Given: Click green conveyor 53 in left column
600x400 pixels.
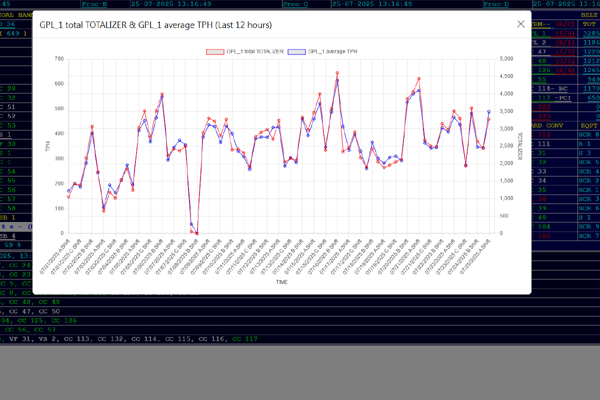Looking at the screenshot, I should [11, 125].
